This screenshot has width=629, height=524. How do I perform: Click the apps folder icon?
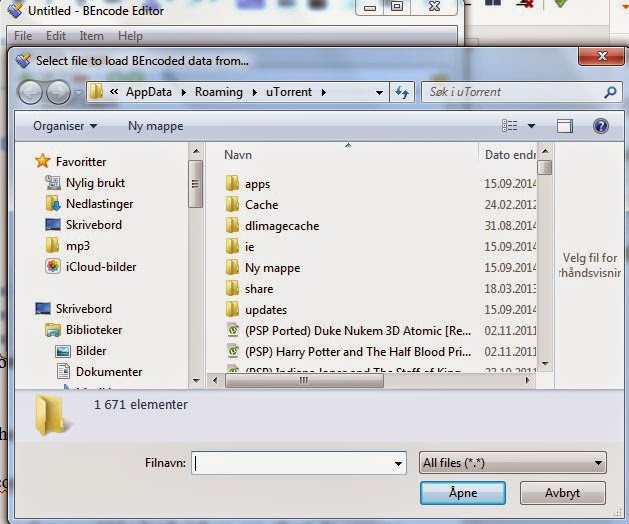point(232,183)
